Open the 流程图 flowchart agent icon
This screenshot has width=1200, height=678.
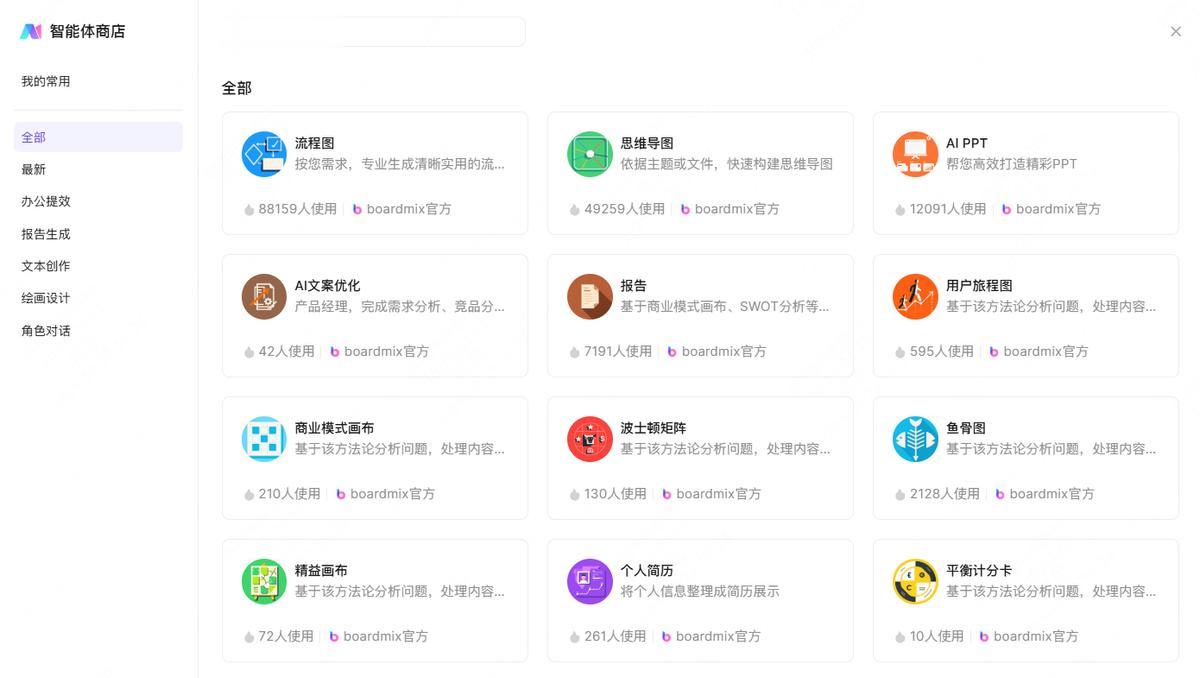pos(264,154)
